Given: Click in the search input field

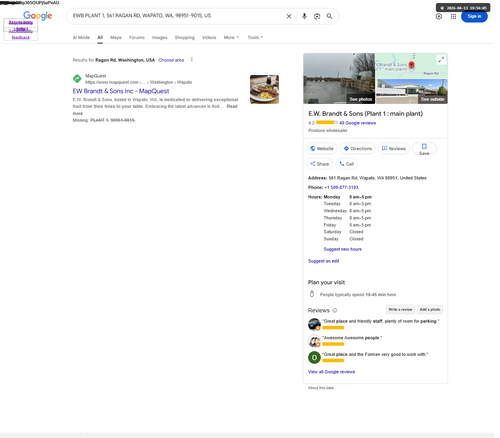Looking at the screenshot, I should (x=177, y=16).
